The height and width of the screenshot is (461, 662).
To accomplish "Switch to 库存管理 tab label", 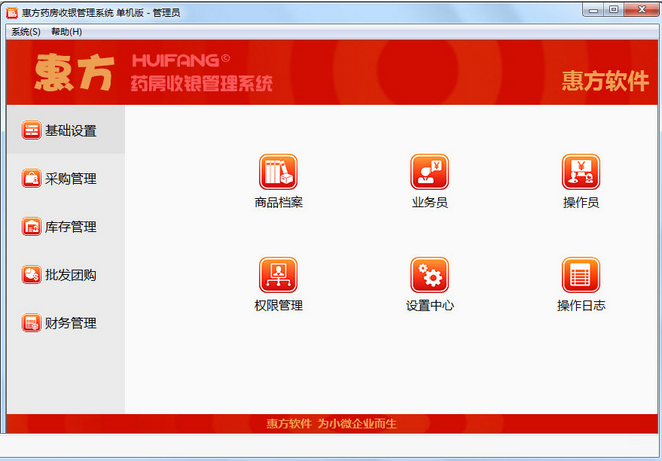I will (71, 227).
